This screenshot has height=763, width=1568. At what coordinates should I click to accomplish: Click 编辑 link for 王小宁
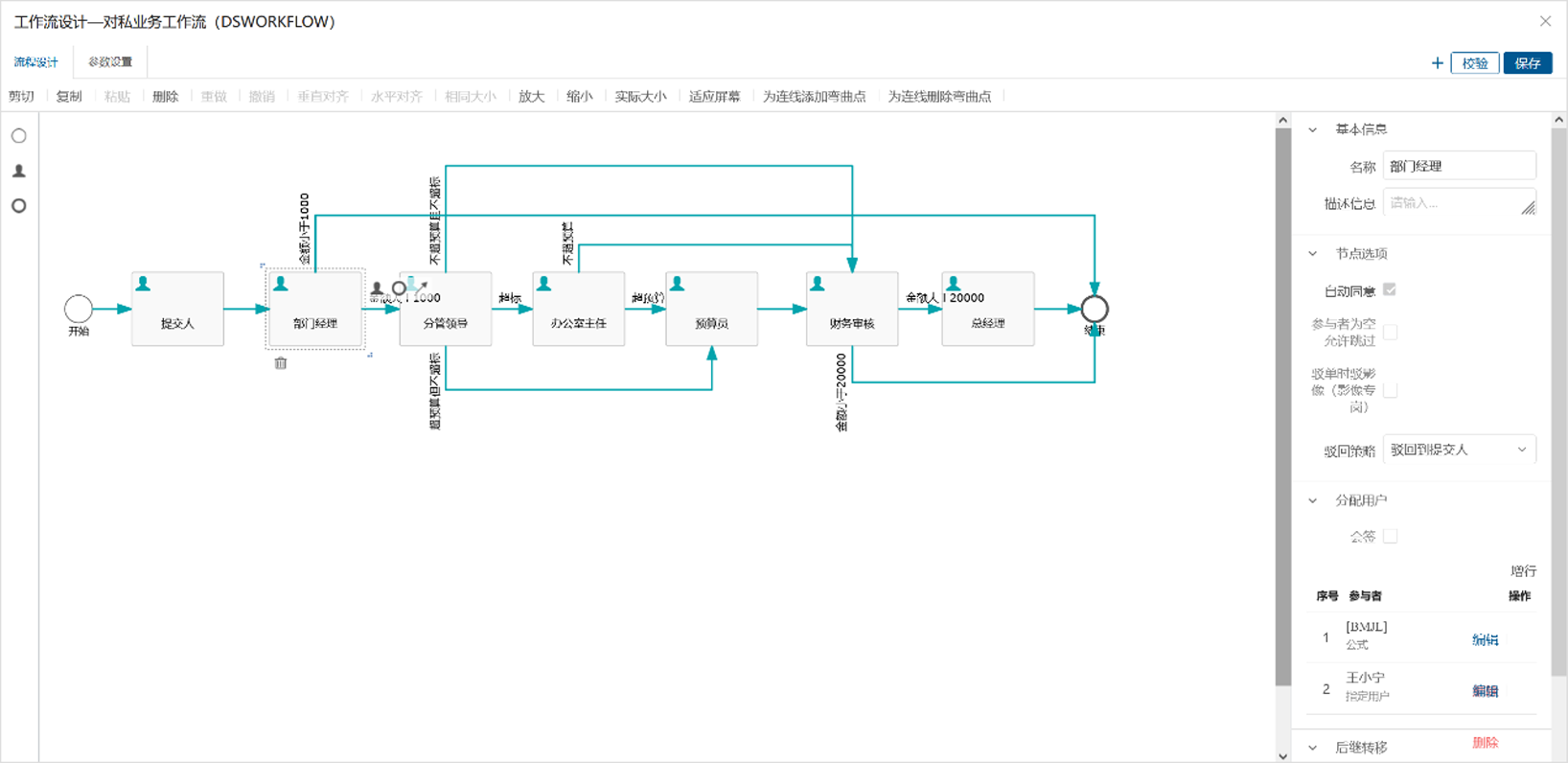(1485, 690)
